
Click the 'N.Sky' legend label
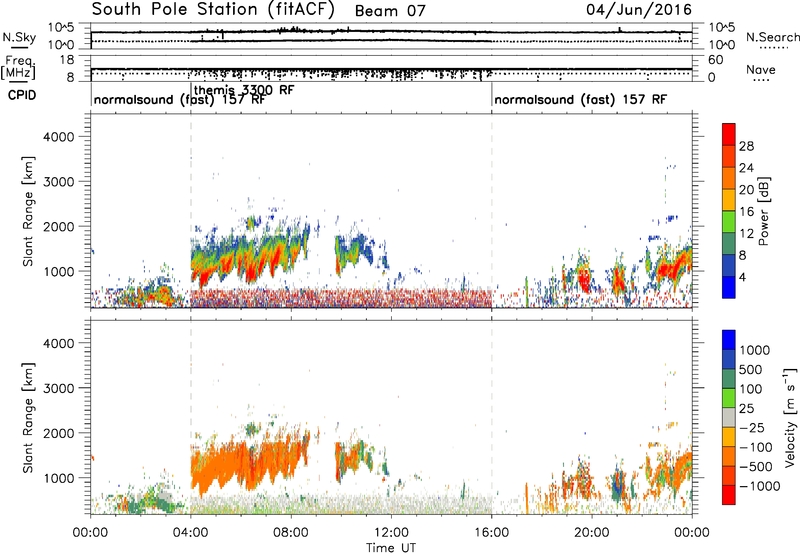pyautogui.click(x=19, y=37)
